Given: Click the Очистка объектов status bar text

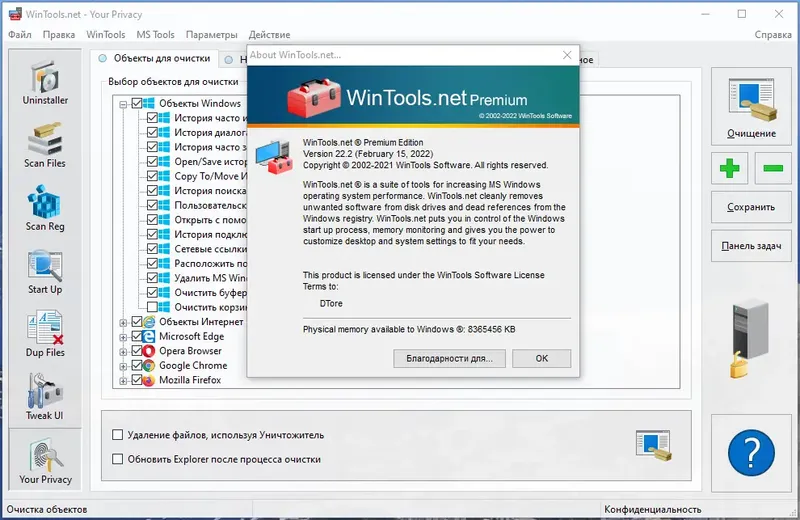Looking at the screenshot, I should (x=47, y=509).
